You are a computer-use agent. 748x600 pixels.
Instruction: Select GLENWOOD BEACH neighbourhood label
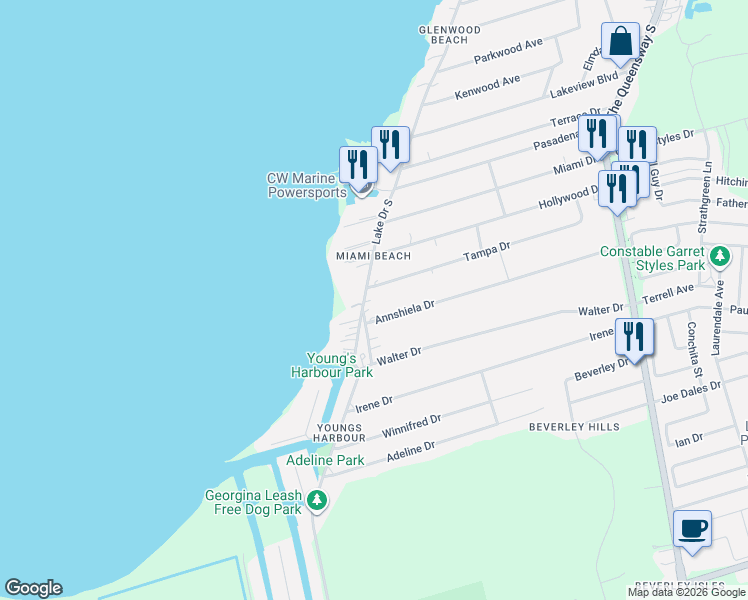449,35
